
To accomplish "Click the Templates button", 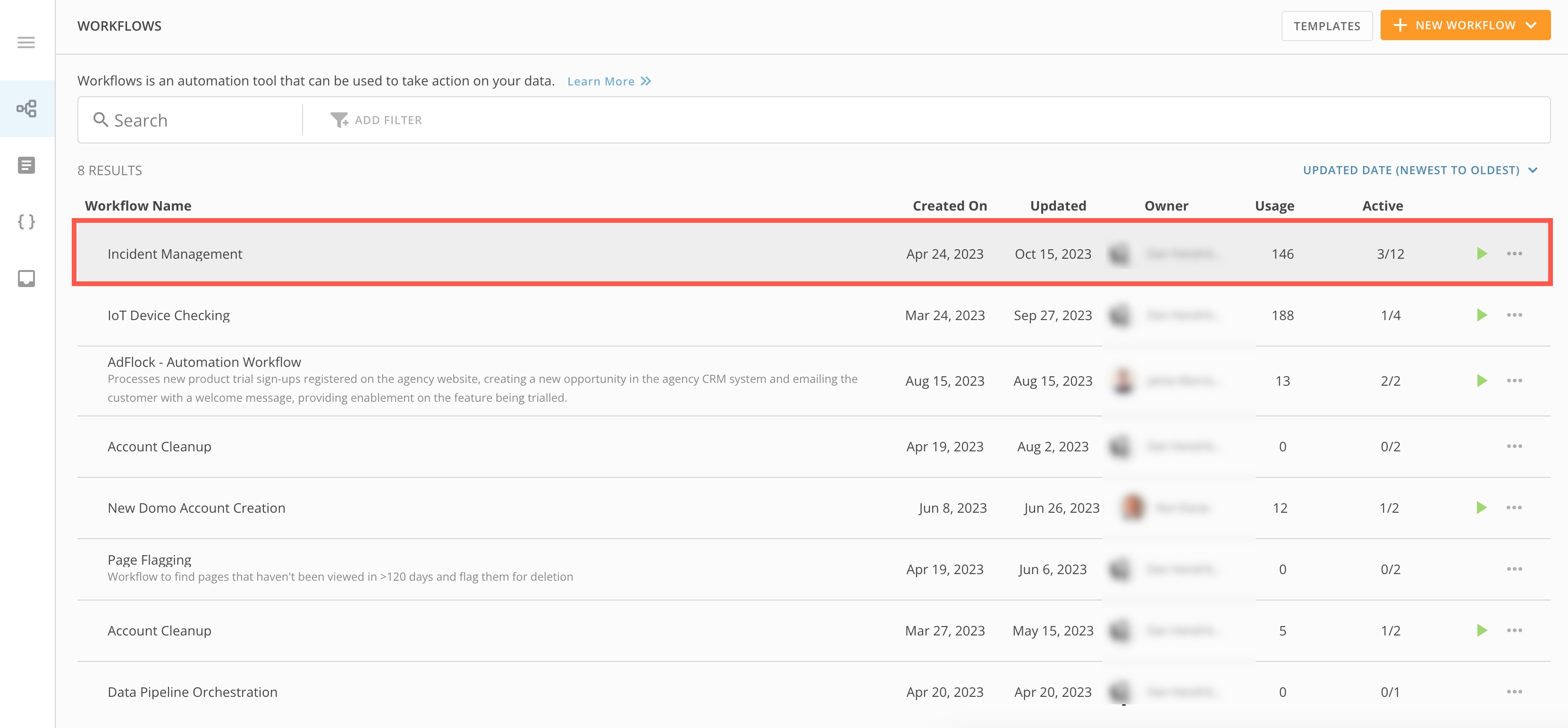I will [x=1327, y=25].
